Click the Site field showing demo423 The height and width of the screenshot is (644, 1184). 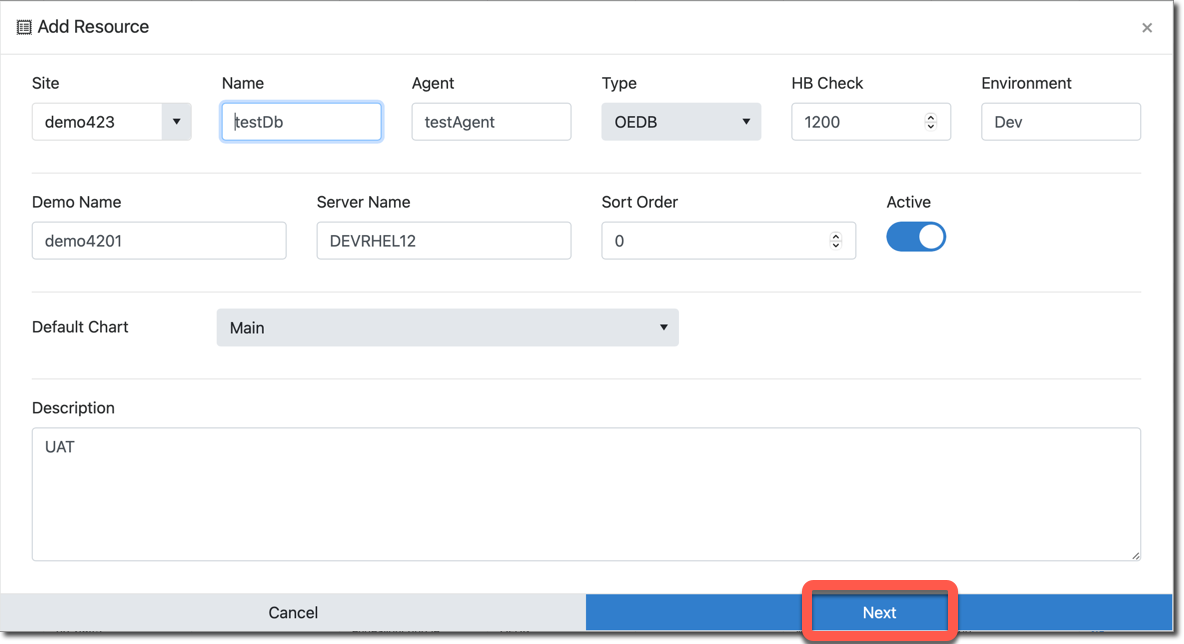[97, 122]
